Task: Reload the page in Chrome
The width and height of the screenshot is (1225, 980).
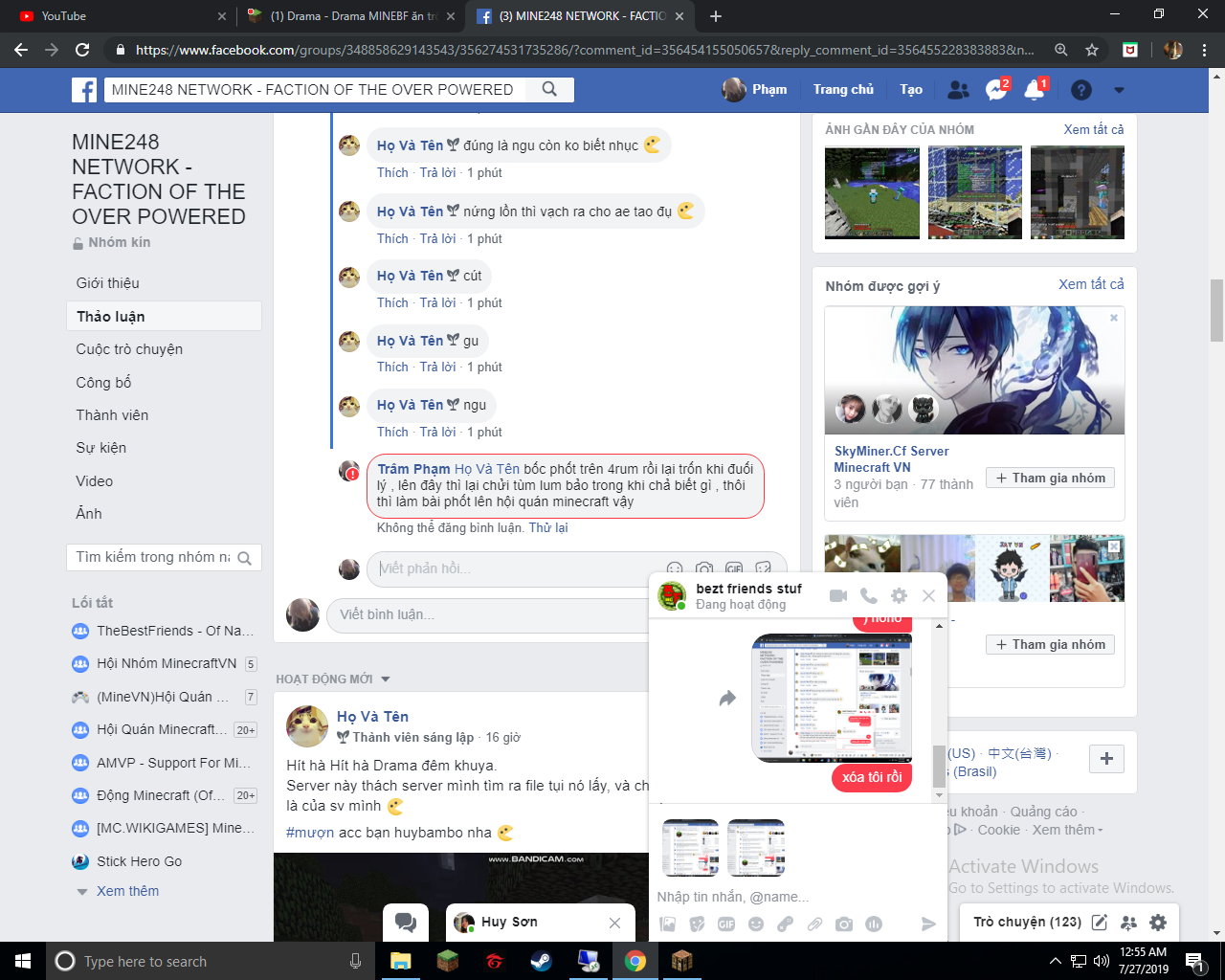Action: [82, 50]
